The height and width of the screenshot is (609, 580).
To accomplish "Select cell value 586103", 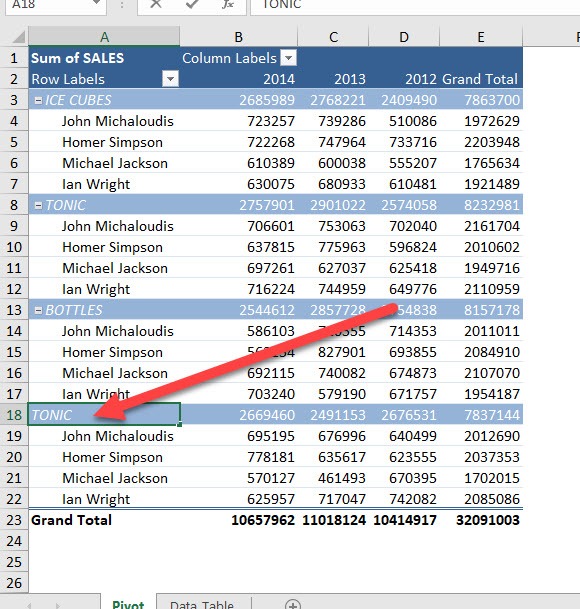I will click(239, 331).
